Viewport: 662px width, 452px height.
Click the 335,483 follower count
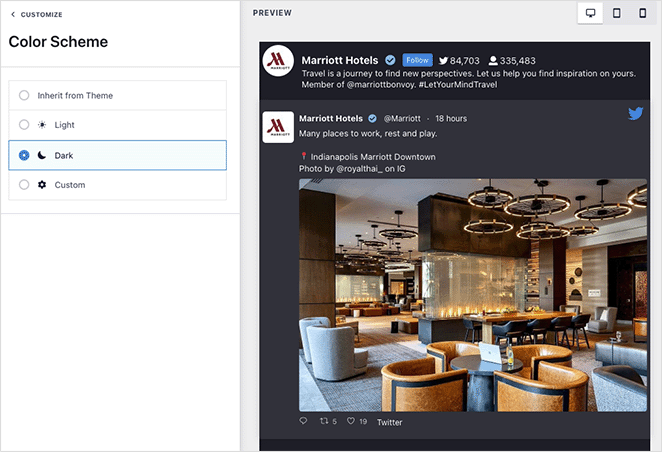point(518,61)
